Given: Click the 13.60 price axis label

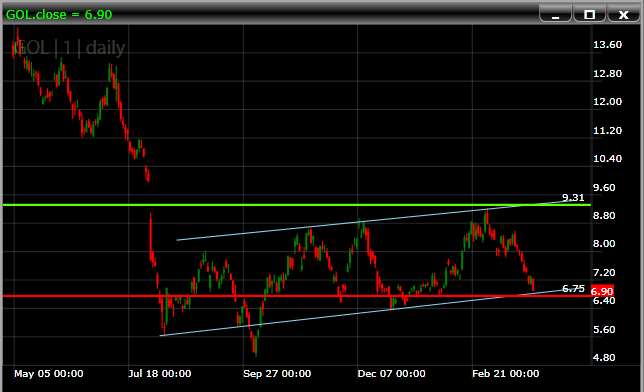Looking at the screenshot, I should (x=607, y=44).
